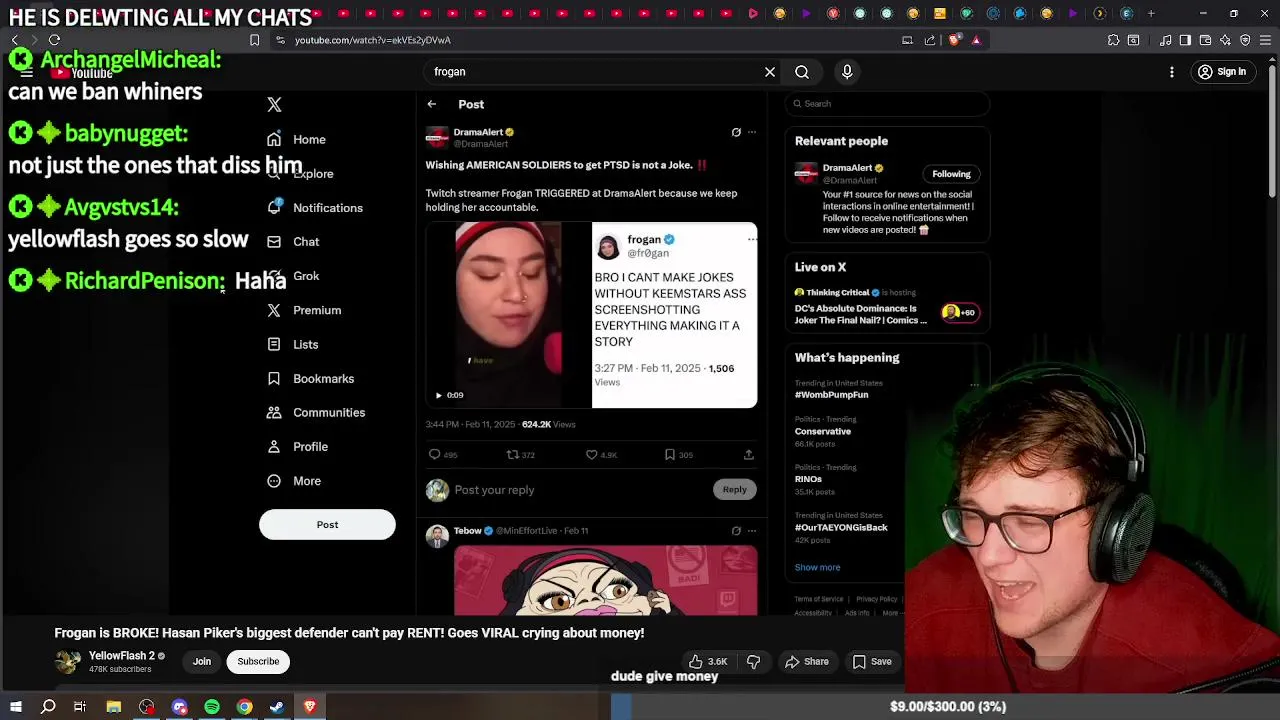This screenshot has width=1280, height=720.
Task: Open the browser hamburger menu
Action: coord(1265,40)
